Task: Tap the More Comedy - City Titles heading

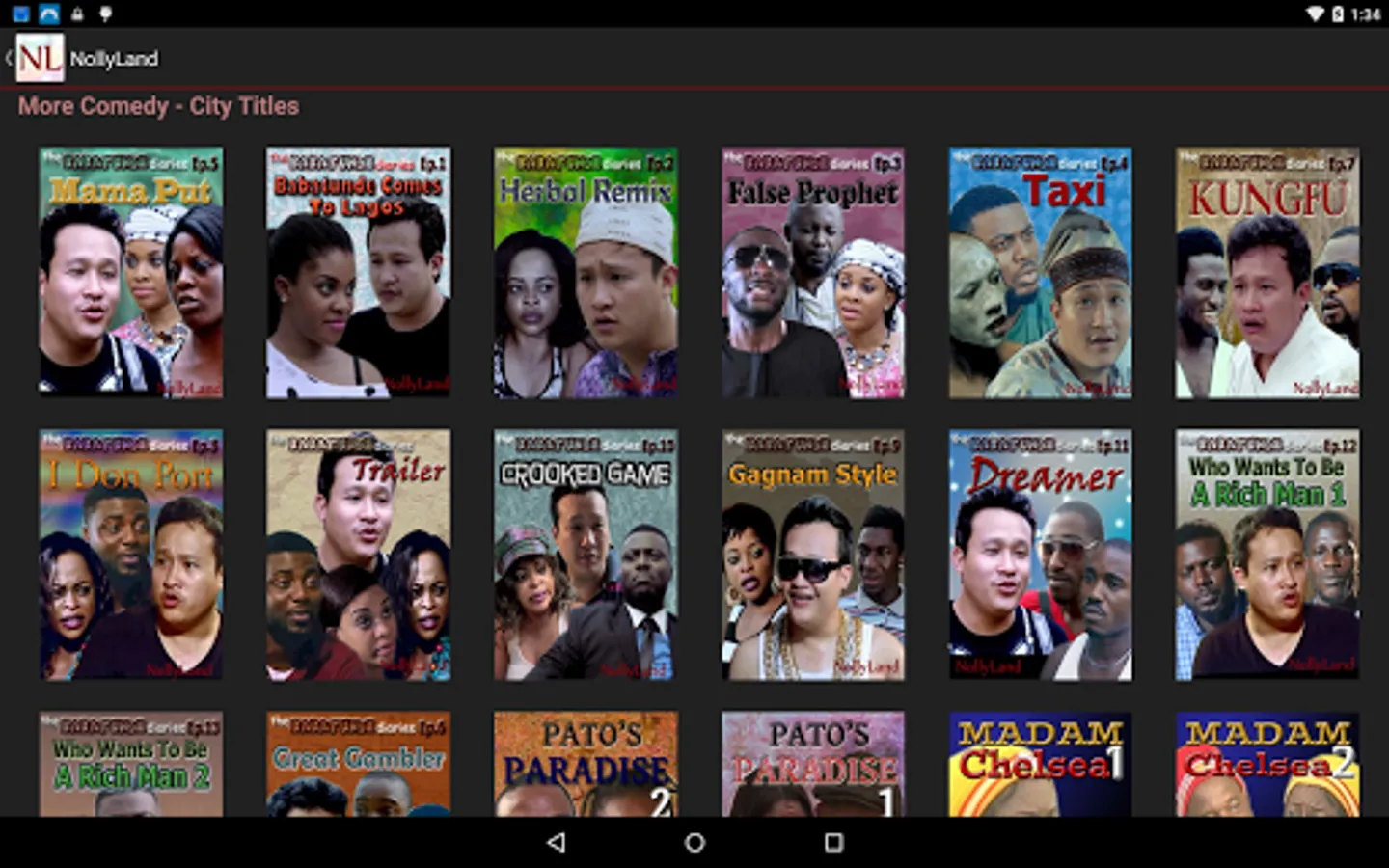Action: [x=158, y=106]
